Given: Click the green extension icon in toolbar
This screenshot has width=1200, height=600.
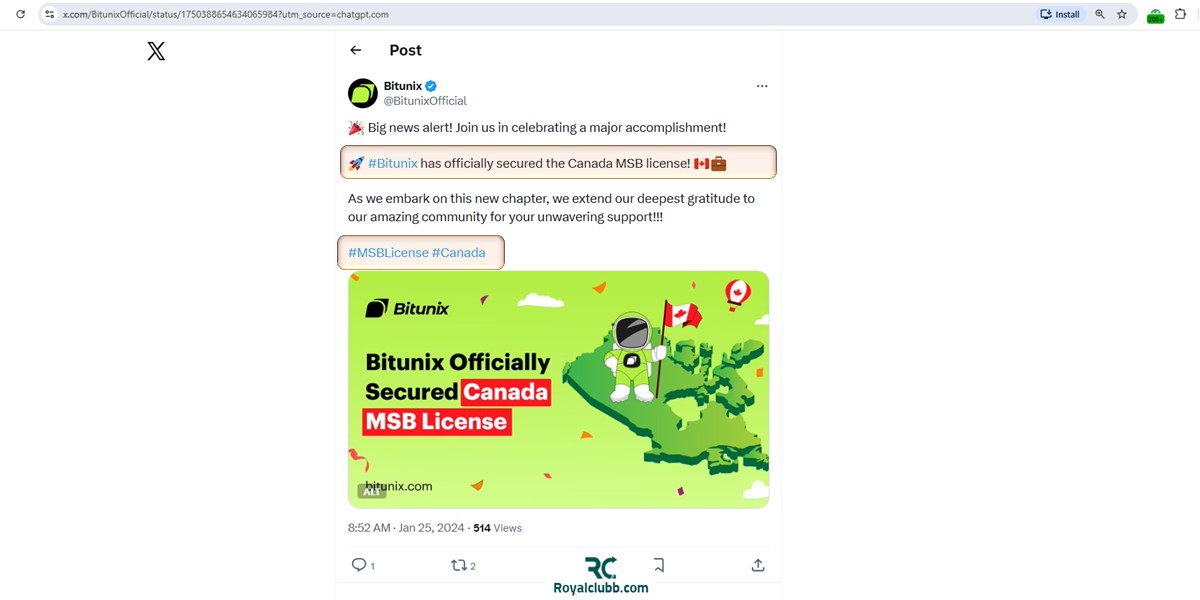Looking at the screenshot, I should (x=1155, y=15).
